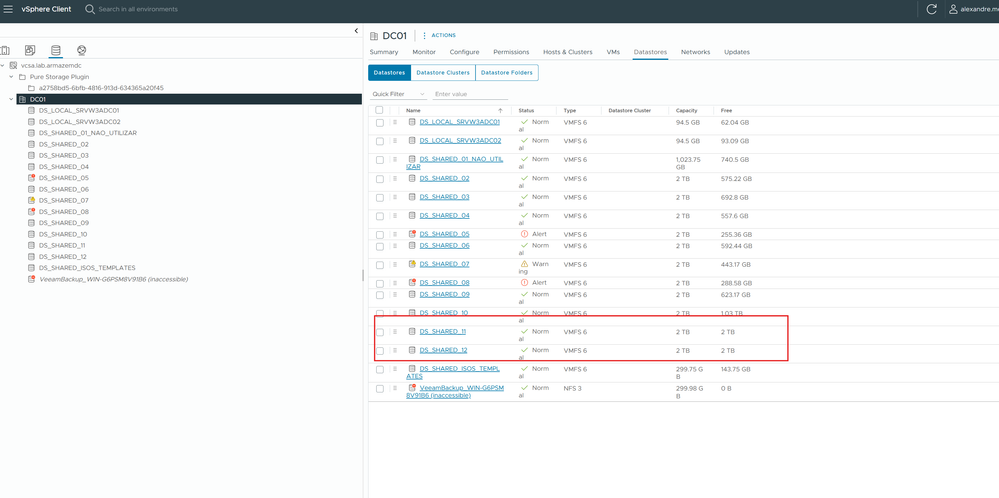The image size is (999, 498).
Task: Click the vertical dots Actions icon
Action: pos(424,35)
